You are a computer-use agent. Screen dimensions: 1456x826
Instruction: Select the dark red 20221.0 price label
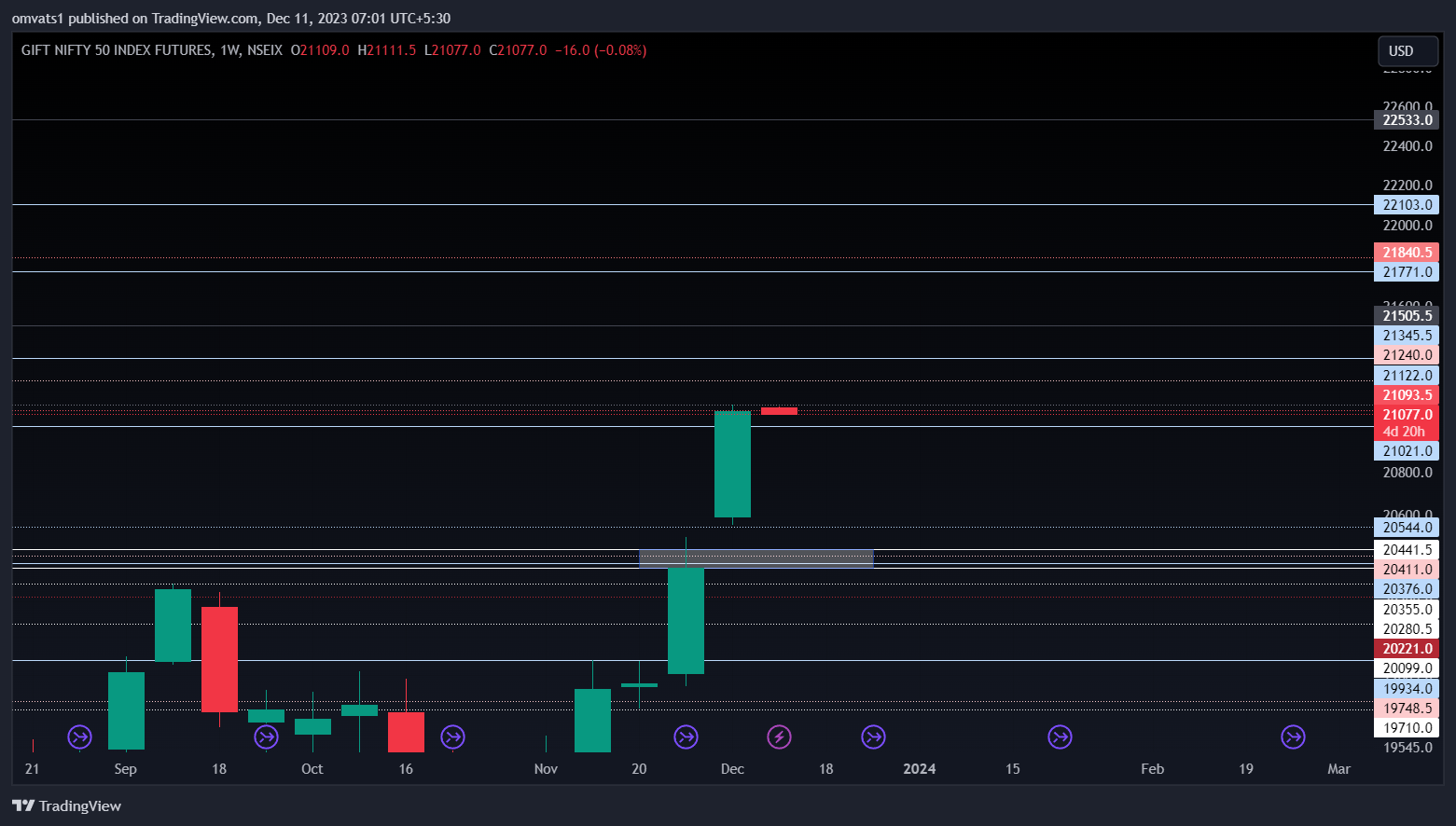[1407, 649]
